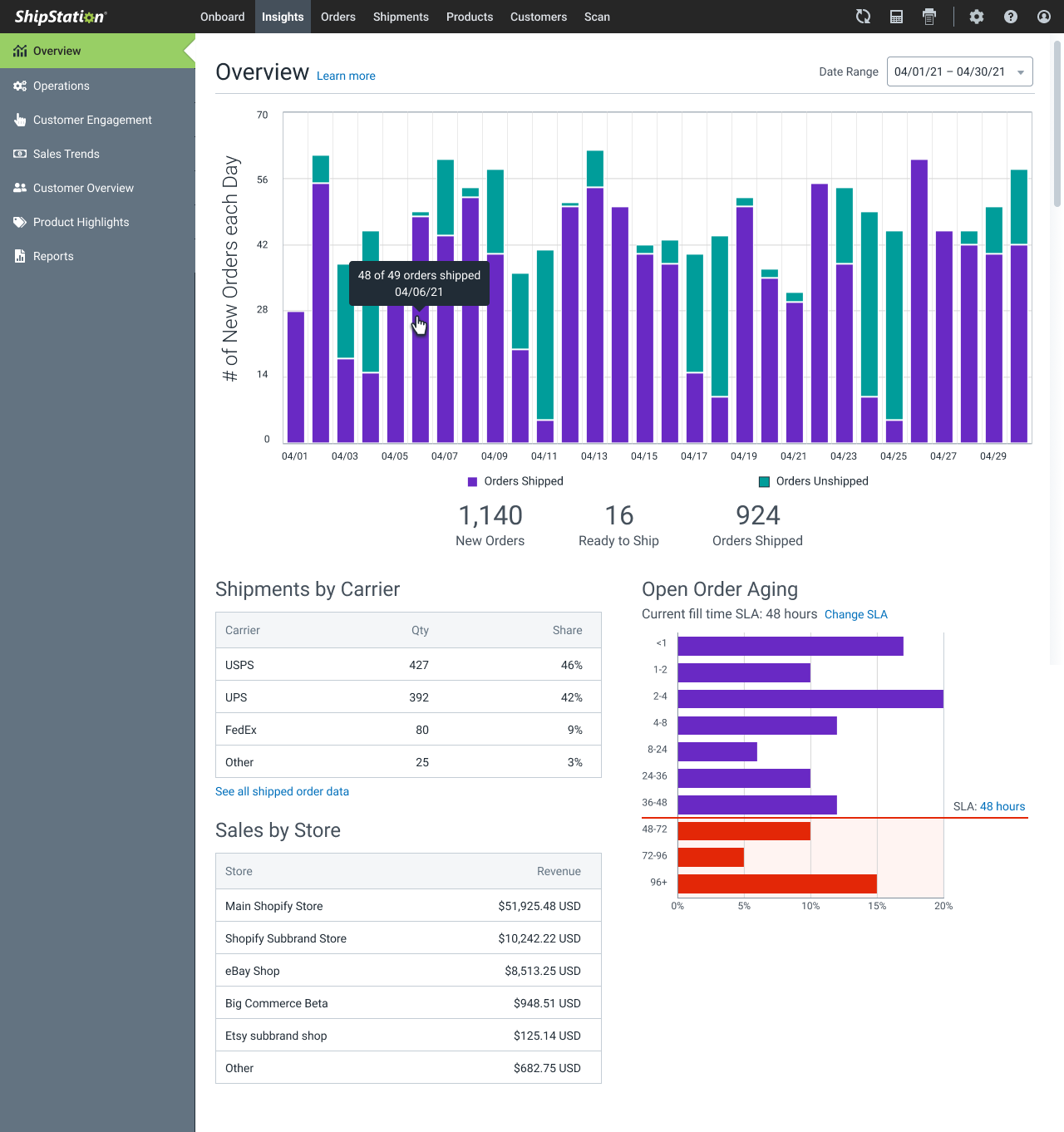The height and width of the screenshot is (1132, 1064).
Task: Open the rate calculator icon
Action: click(x=896, y=17)
